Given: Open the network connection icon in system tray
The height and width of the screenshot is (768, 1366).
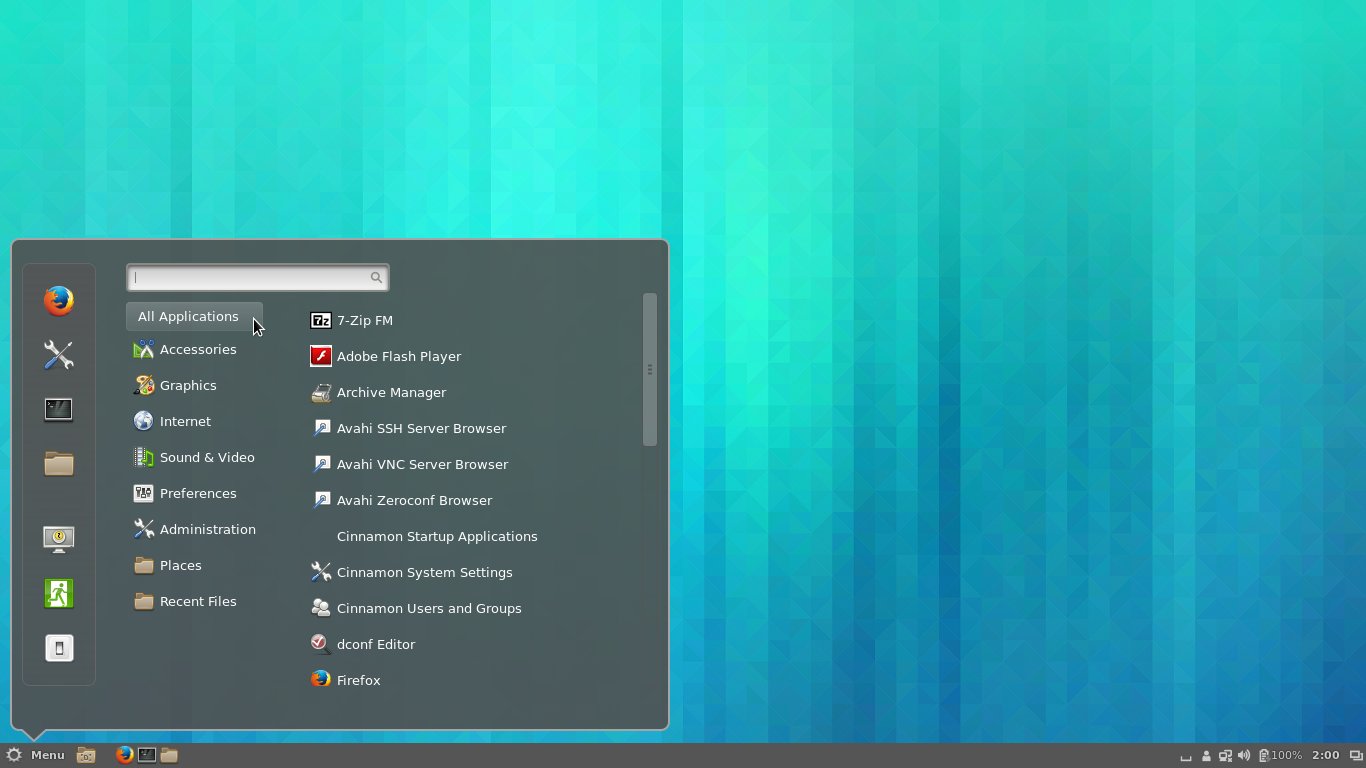Looking at the screenshot, I should click(1225, 756).
